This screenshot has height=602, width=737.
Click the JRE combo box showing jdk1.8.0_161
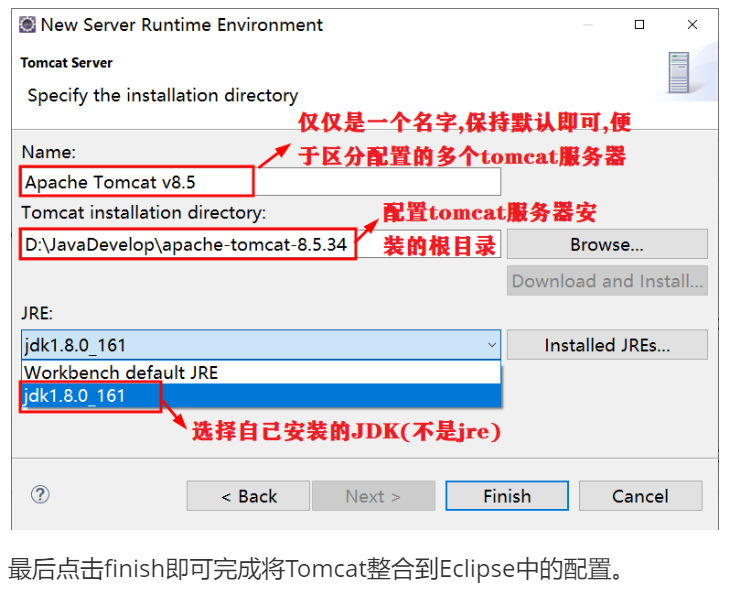coord(261,345)
